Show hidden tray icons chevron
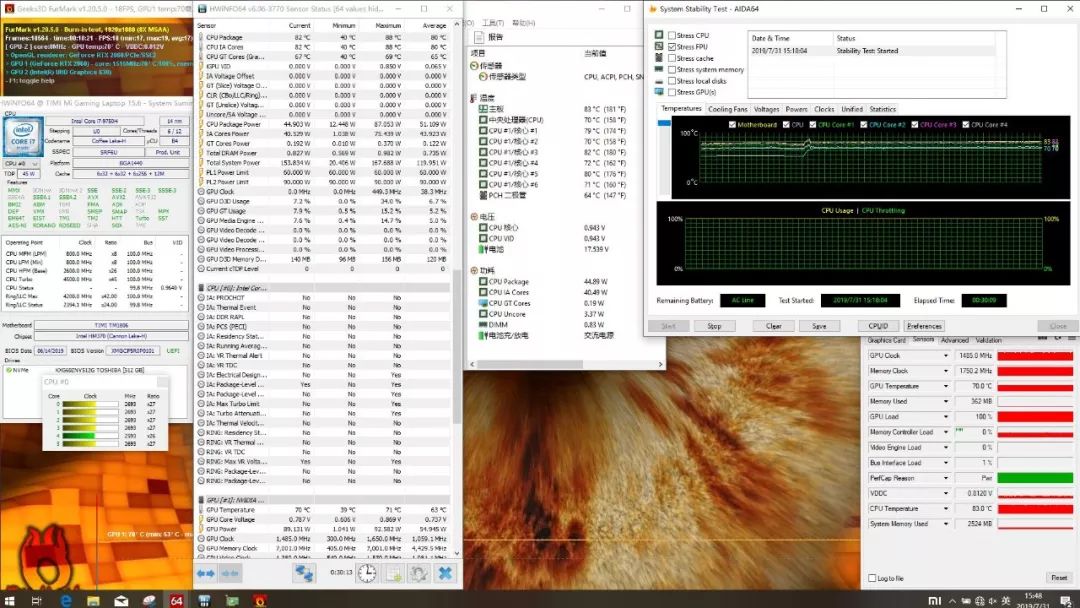 click(x=953, y=601)
